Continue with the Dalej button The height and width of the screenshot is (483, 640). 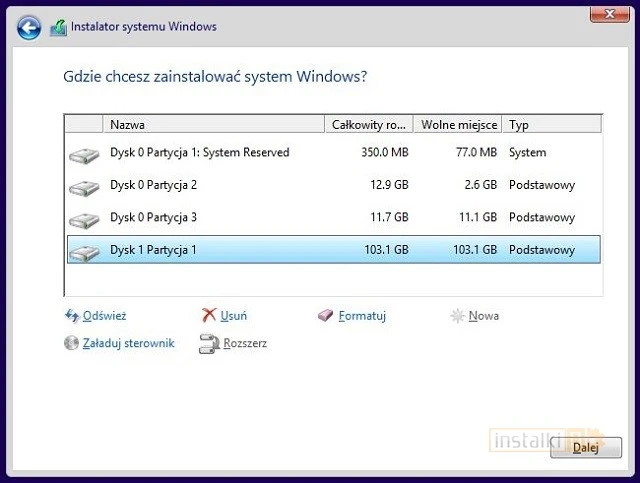click(586, 447)
